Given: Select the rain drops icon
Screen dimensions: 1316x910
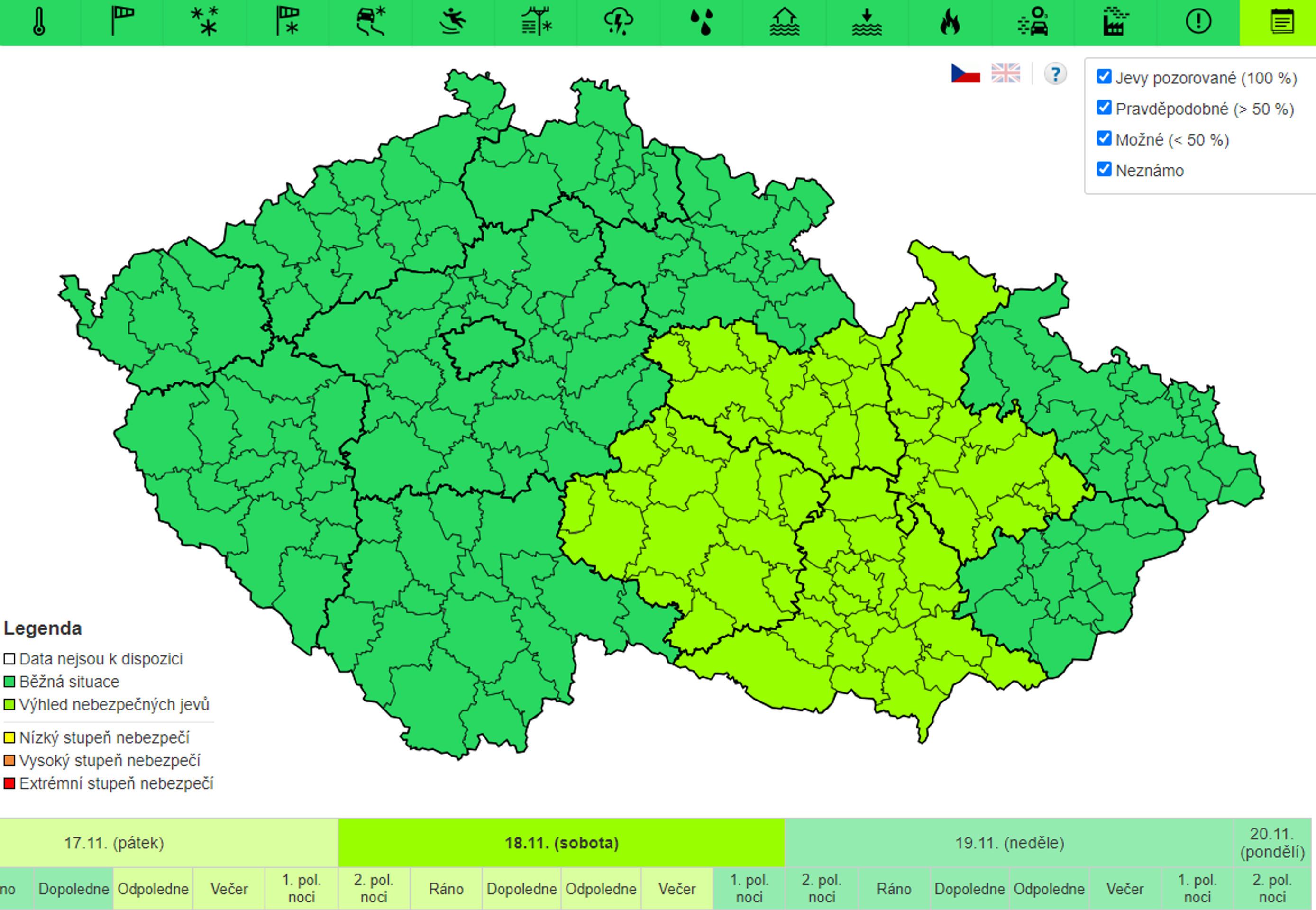Looking at the screenshot, I should point(701,22).
